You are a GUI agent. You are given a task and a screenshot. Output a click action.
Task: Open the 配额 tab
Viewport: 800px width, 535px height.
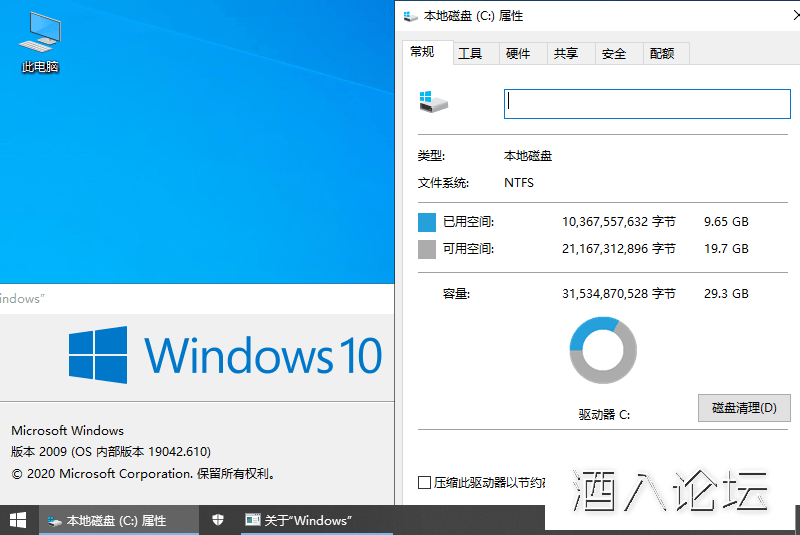(x=667, y=54)
